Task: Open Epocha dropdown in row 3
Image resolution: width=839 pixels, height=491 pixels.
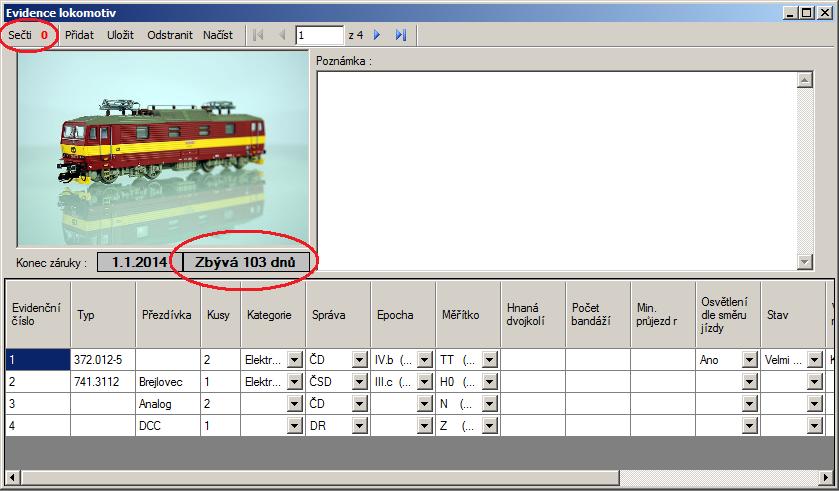Action: [424, 403]
